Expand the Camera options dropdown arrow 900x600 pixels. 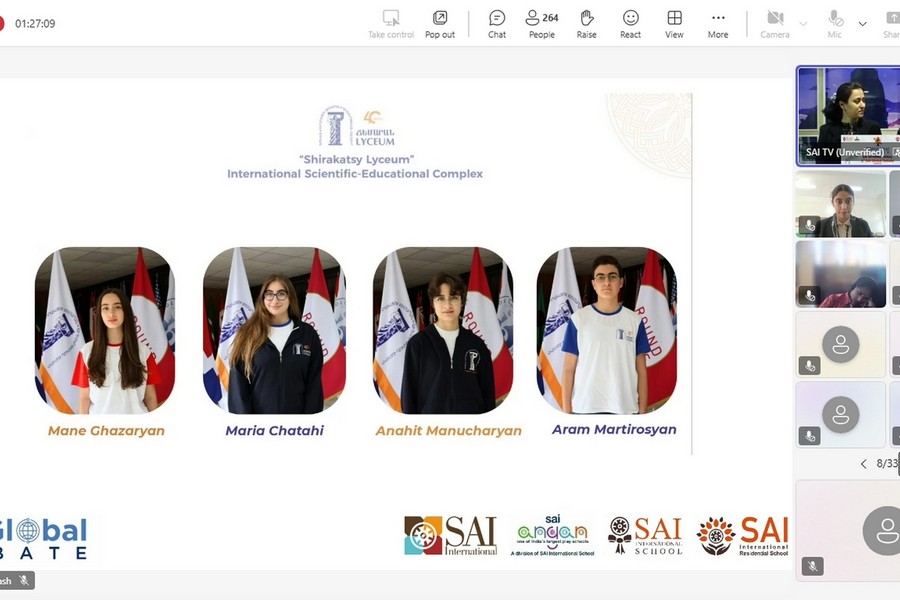(803, 23)
